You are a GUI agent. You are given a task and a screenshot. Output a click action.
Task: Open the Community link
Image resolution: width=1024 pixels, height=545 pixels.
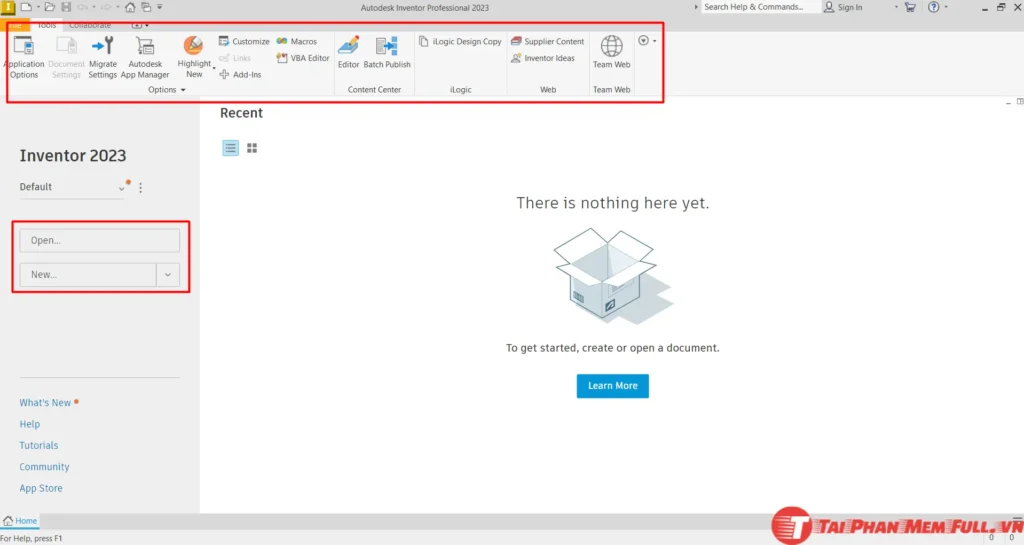[x=44, y=467]
